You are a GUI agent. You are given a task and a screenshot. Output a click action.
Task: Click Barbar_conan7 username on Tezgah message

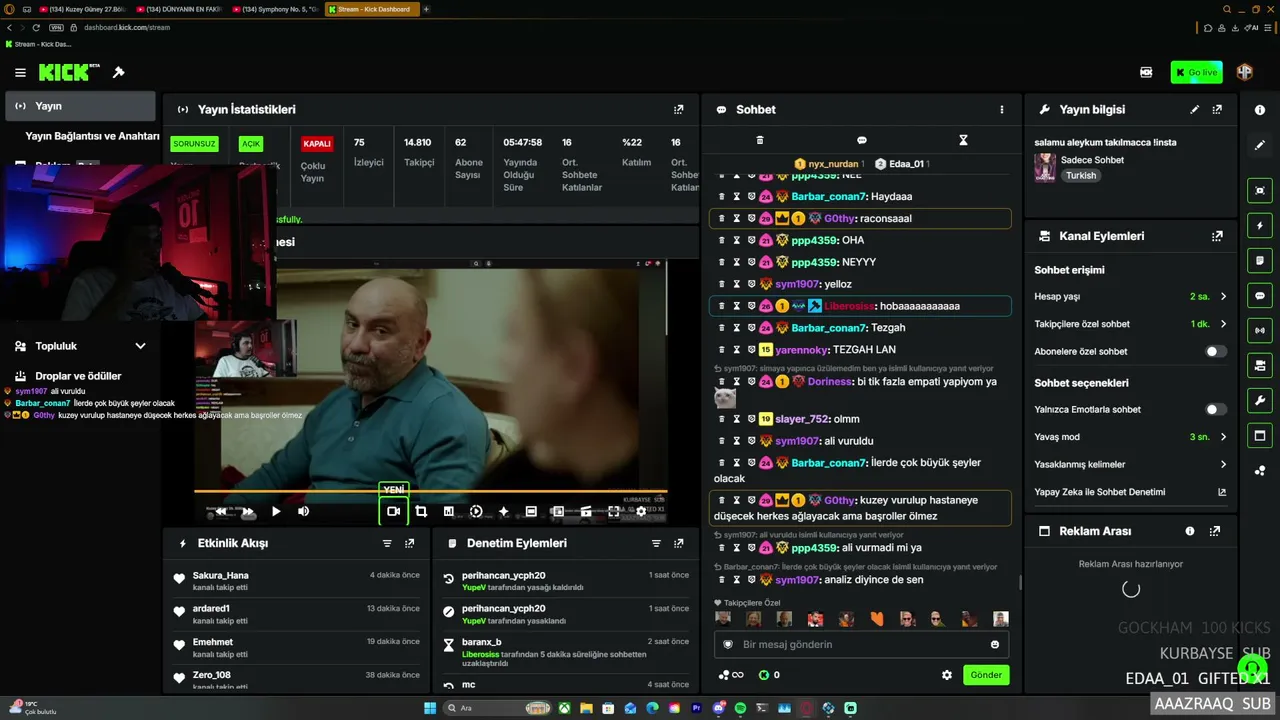(828, 328)
